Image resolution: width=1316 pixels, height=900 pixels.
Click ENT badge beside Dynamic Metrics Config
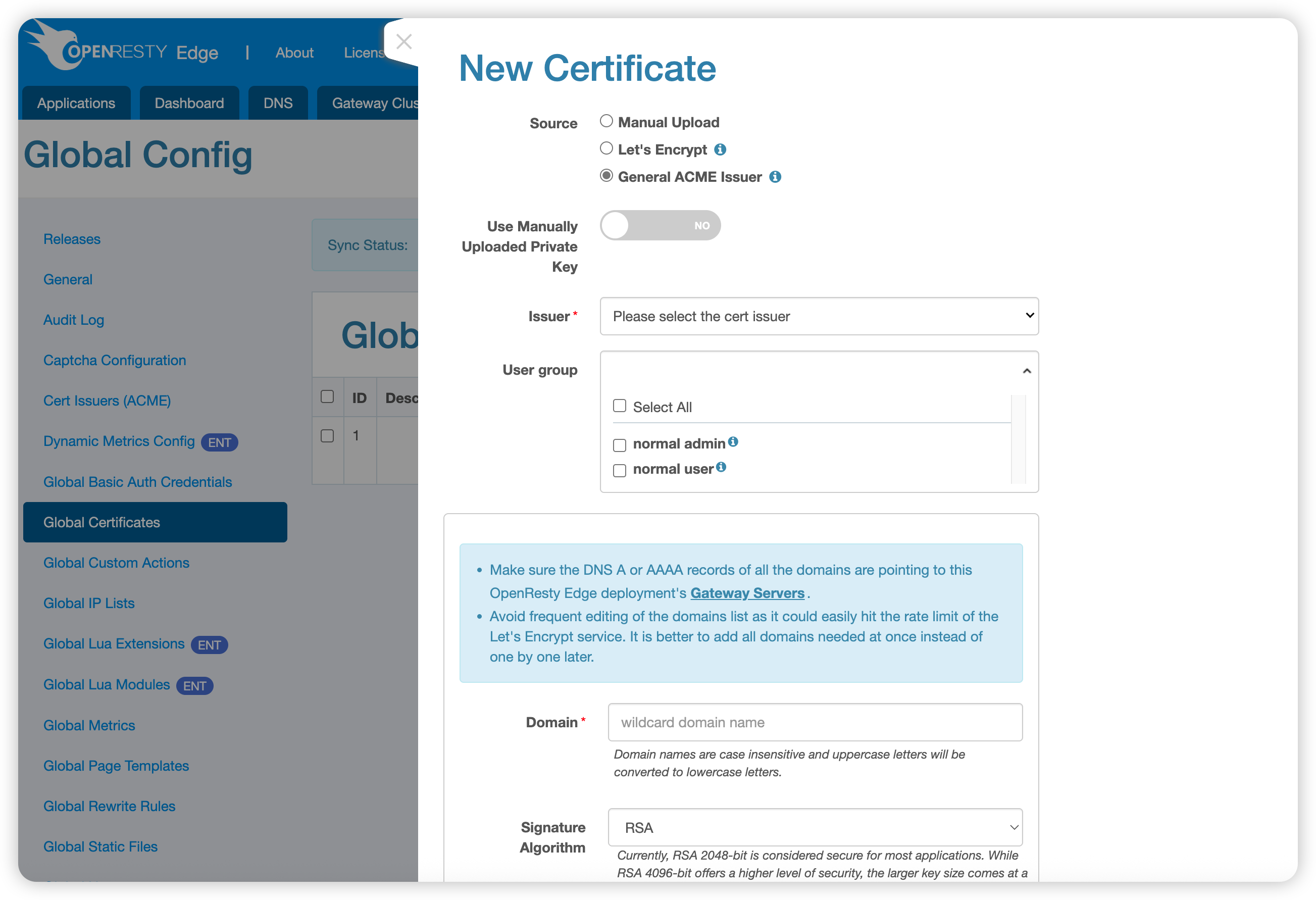pyautogui.click(x=219, y=442)
